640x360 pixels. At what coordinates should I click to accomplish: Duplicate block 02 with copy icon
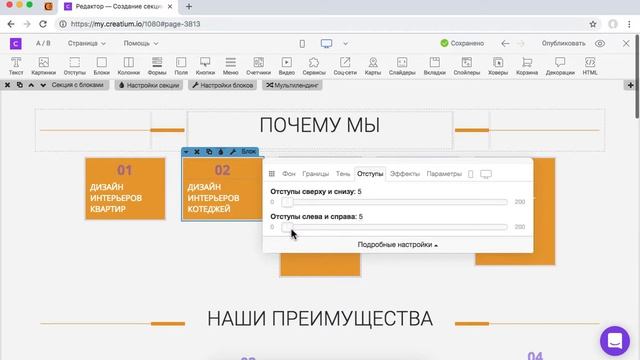[209, 152]
